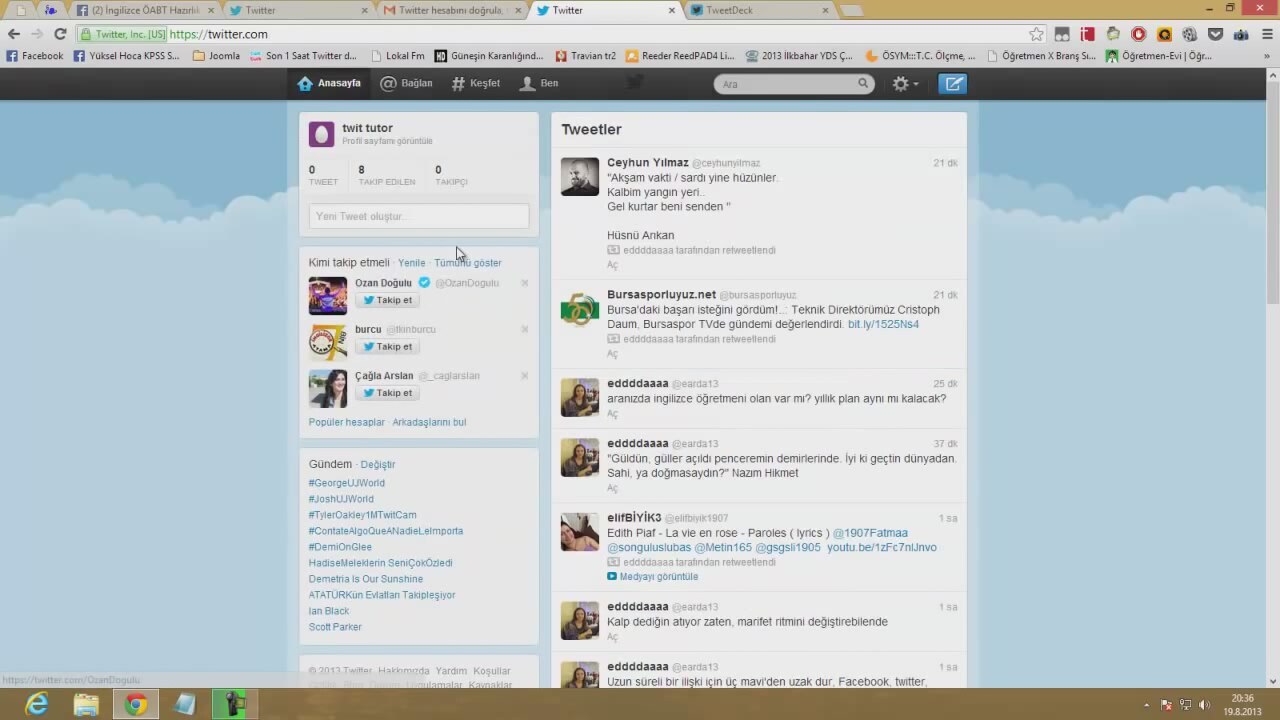Click Ceyhun Yılmaz's avatar
The height and width of the screenshot is (720, 1280).
(x=580, y=177)
